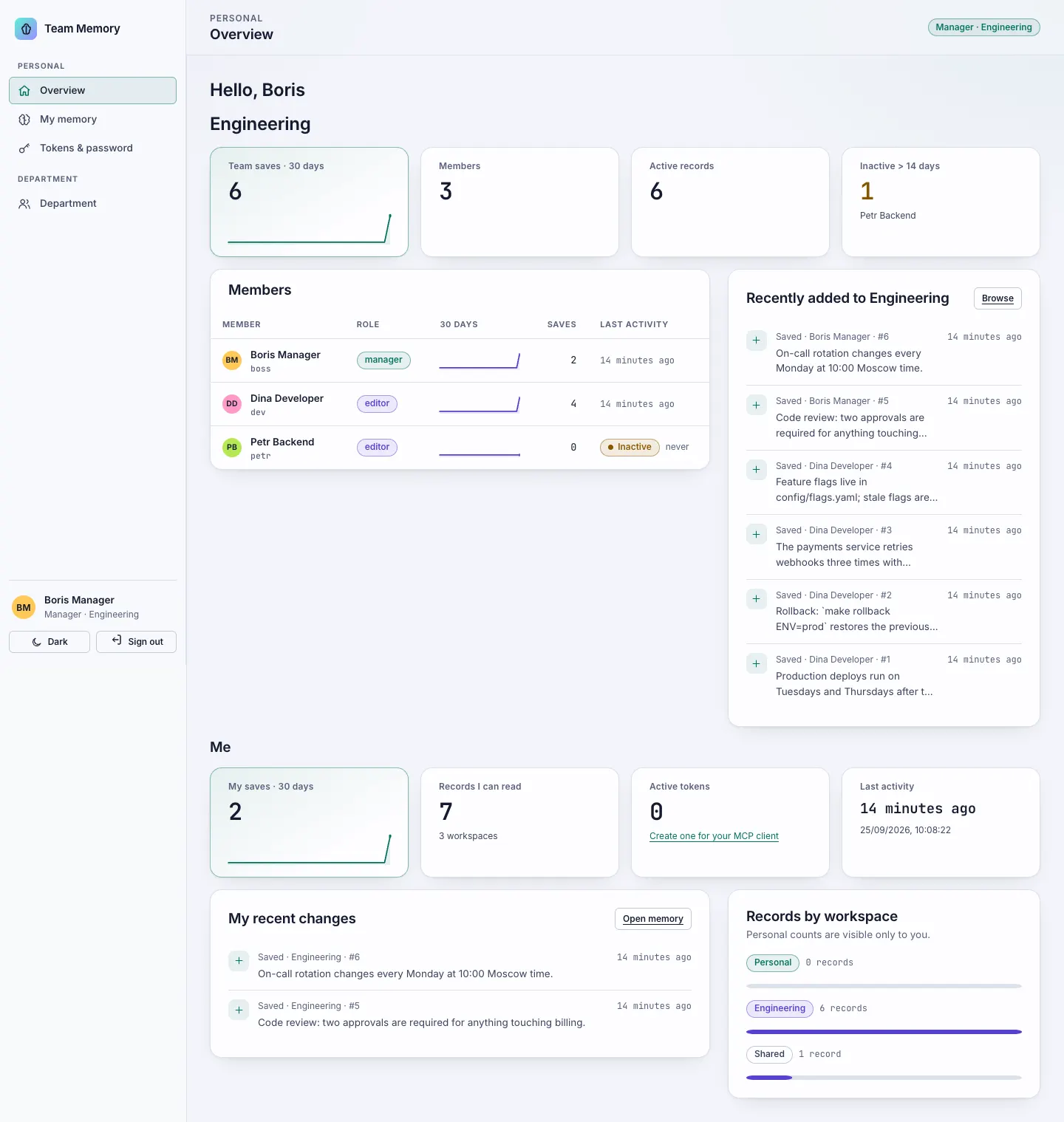This screenshot has width=1064, height=1122.
Task: Click the PB avatar for Petr Backend
Action: point(232,448)
